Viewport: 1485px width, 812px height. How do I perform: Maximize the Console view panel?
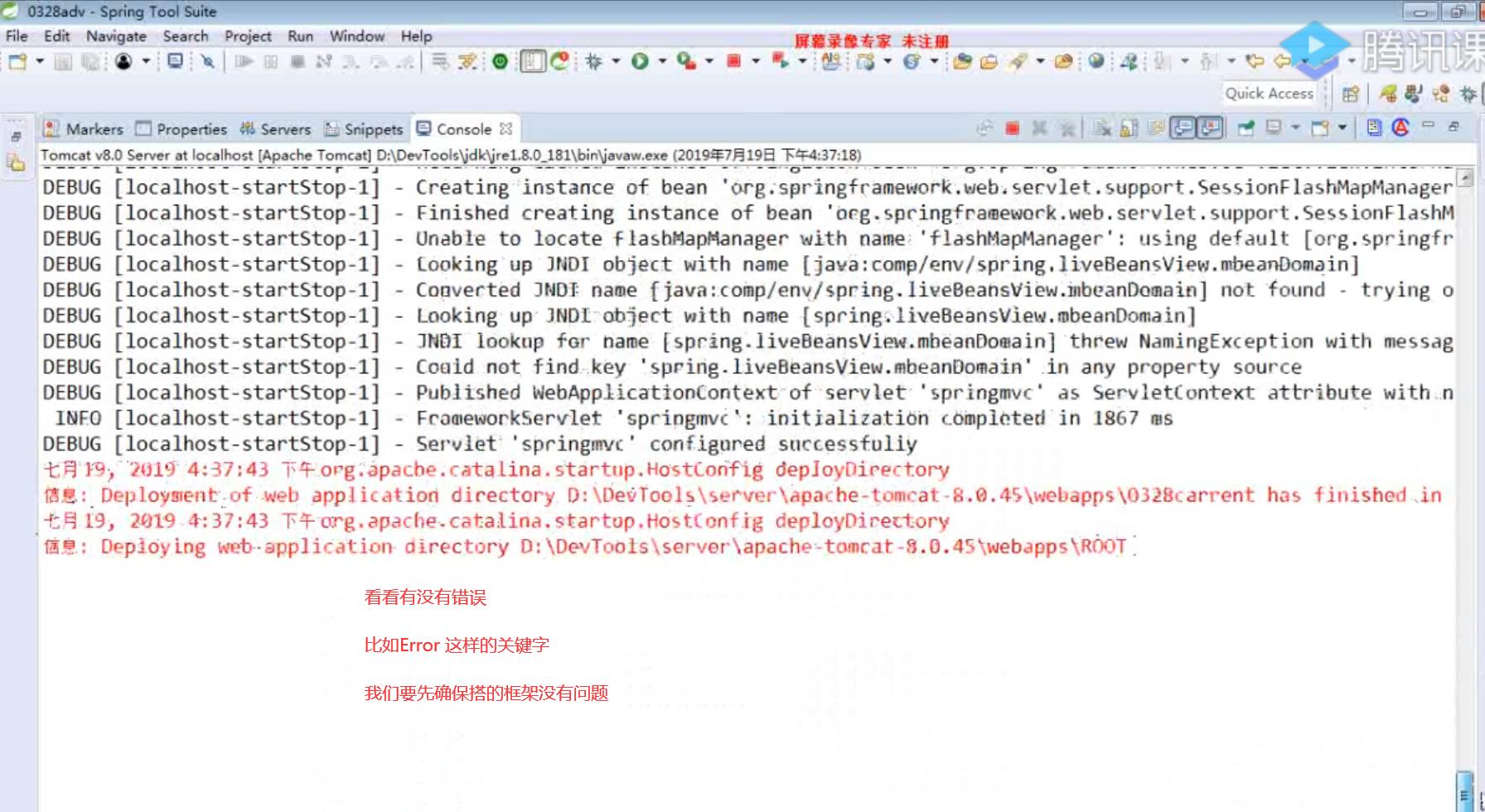click(x=1454, y=126)
